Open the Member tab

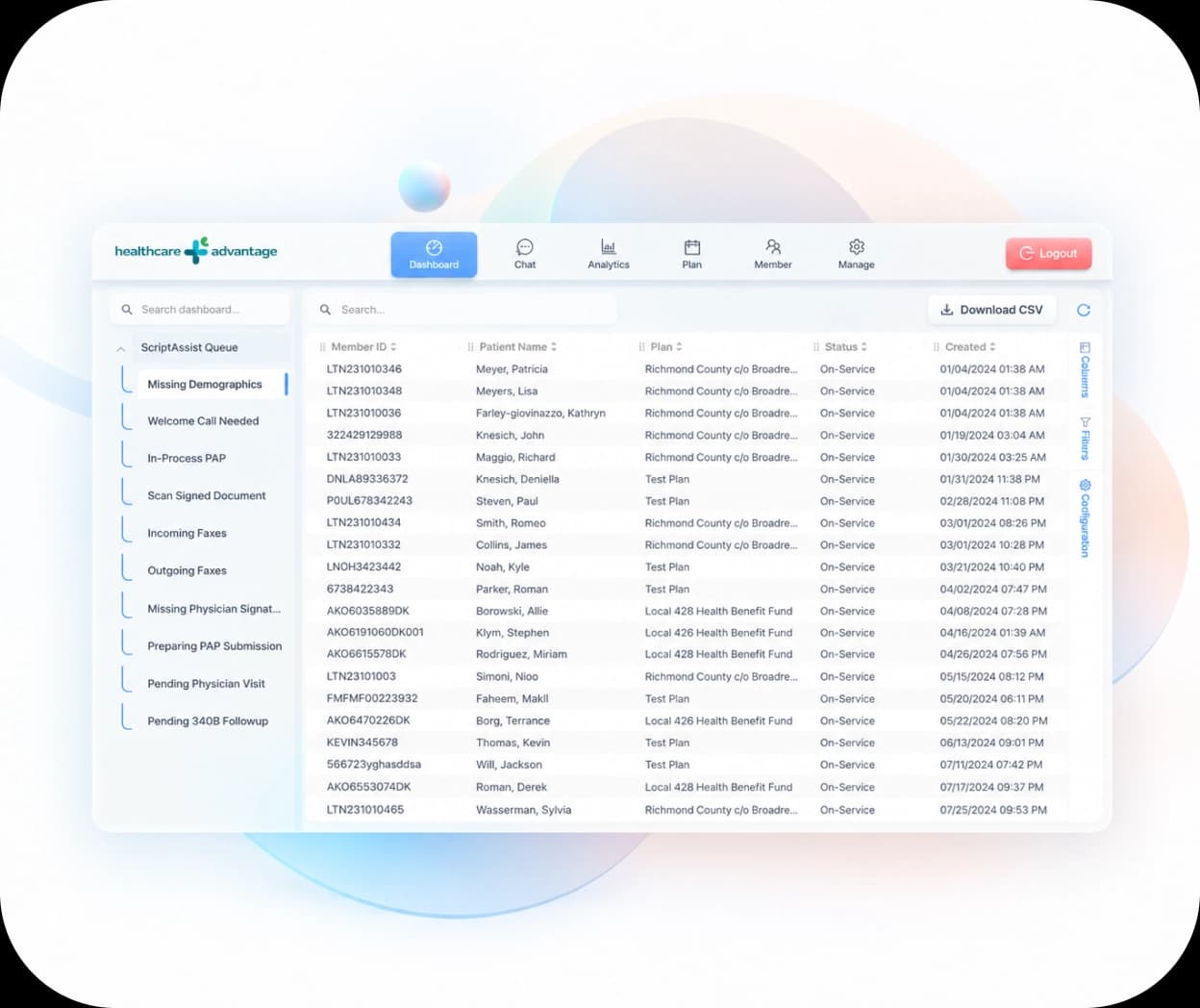(x=773, y=255)
